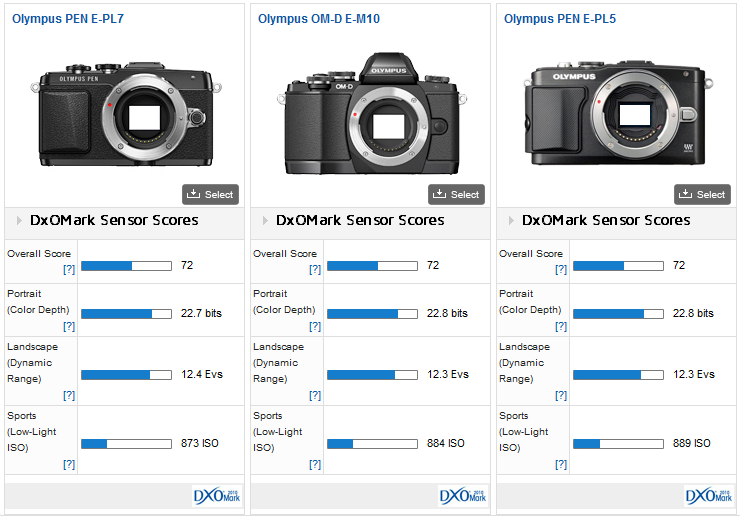Open the Olympus OM-D E-M10 title link

318,19
